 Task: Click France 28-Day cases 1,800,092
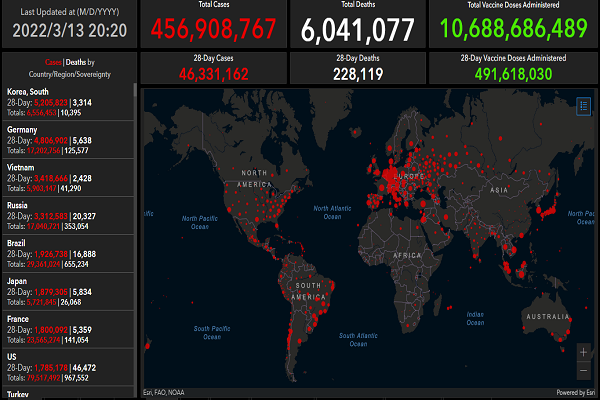(x=51, y=330)
